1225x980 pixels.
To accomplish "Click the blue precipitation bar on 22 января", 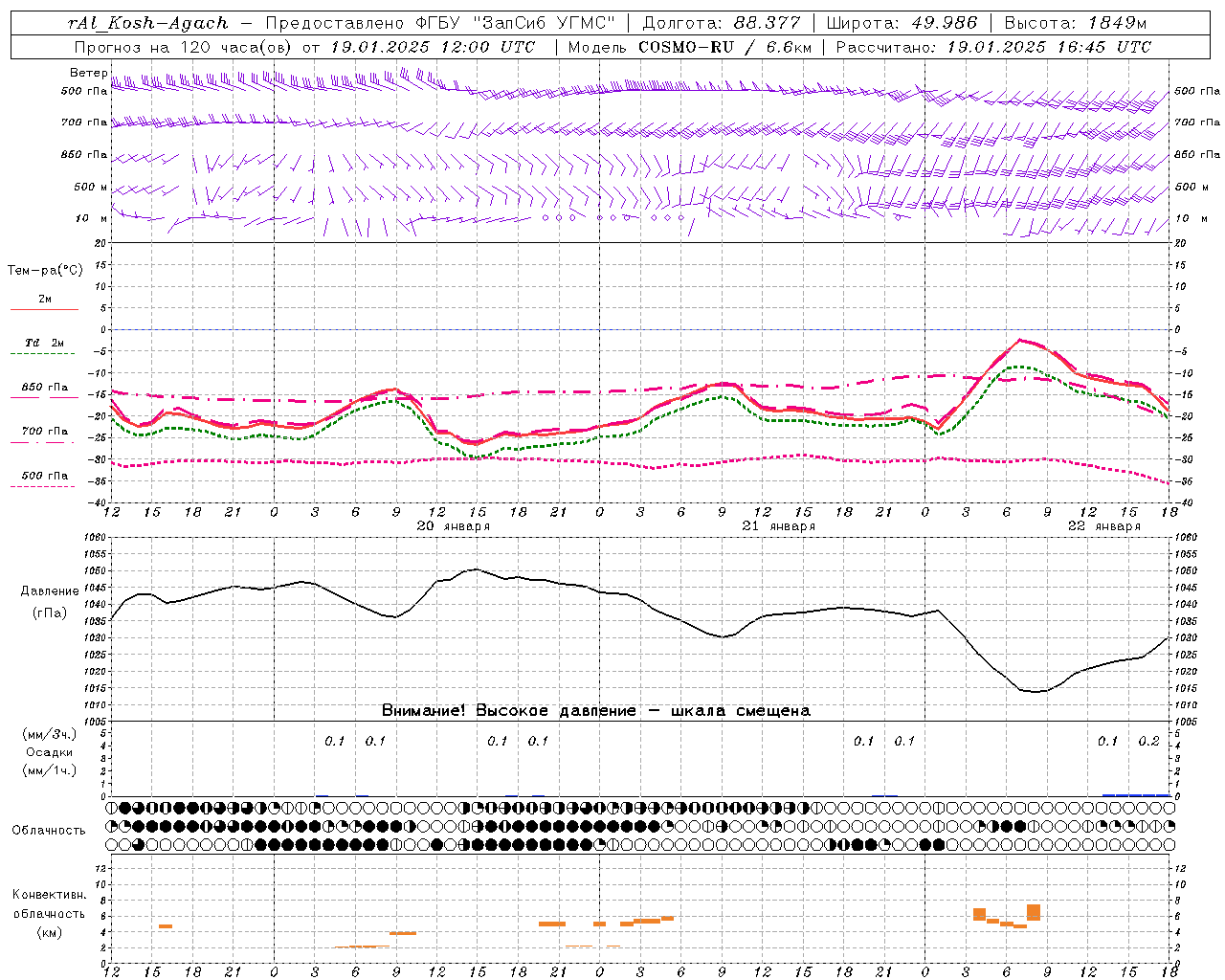I will 1135,795.
